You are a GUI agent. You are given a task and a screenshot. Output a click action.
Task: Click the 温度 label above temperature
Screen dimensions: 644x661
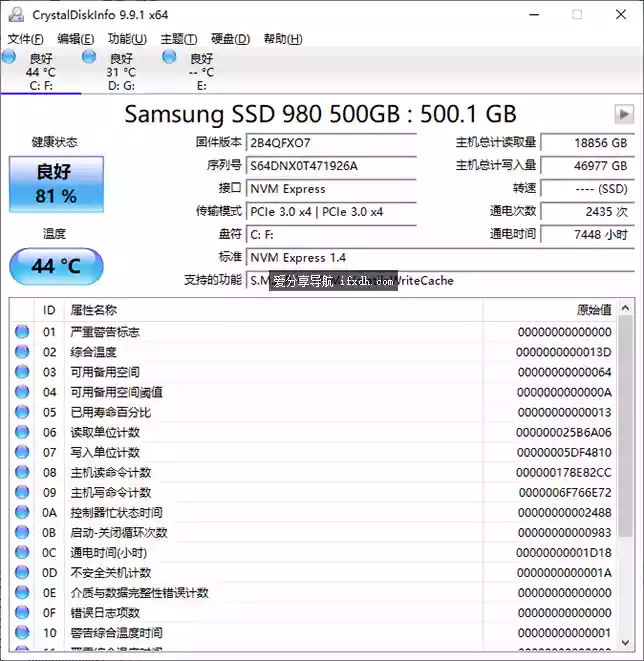coord(54,234)
